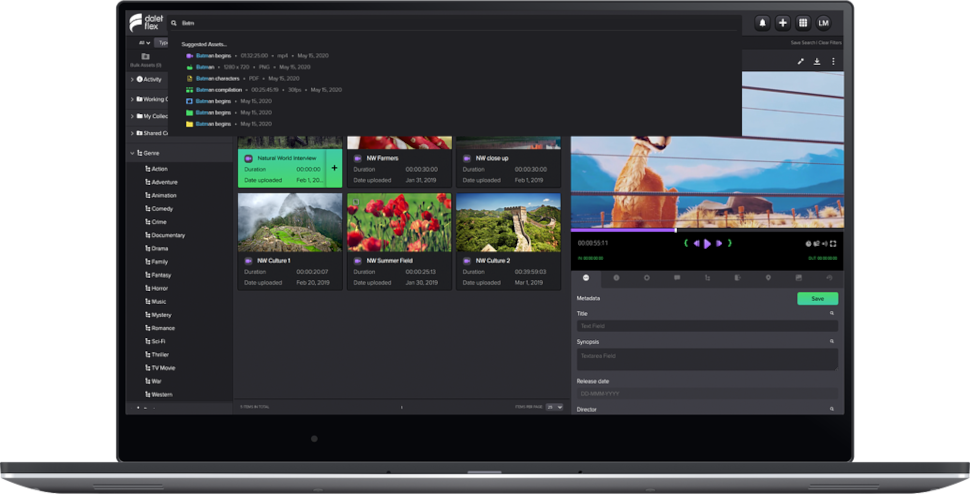
Task: Add Natural World Interview using plus button
Action: (334, 168)
